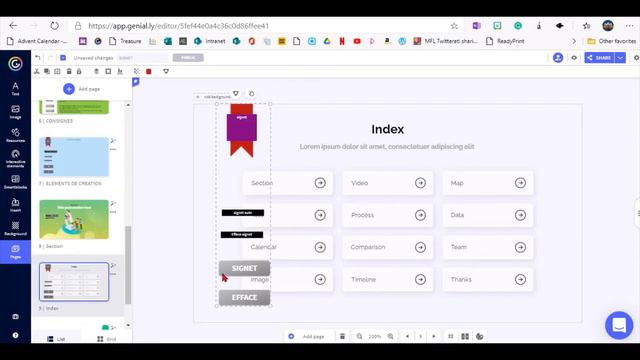Screen dimensions: 640x360
Task: Click the Delete trash icon in top toolbar
Action: click(x=69, y=71)
